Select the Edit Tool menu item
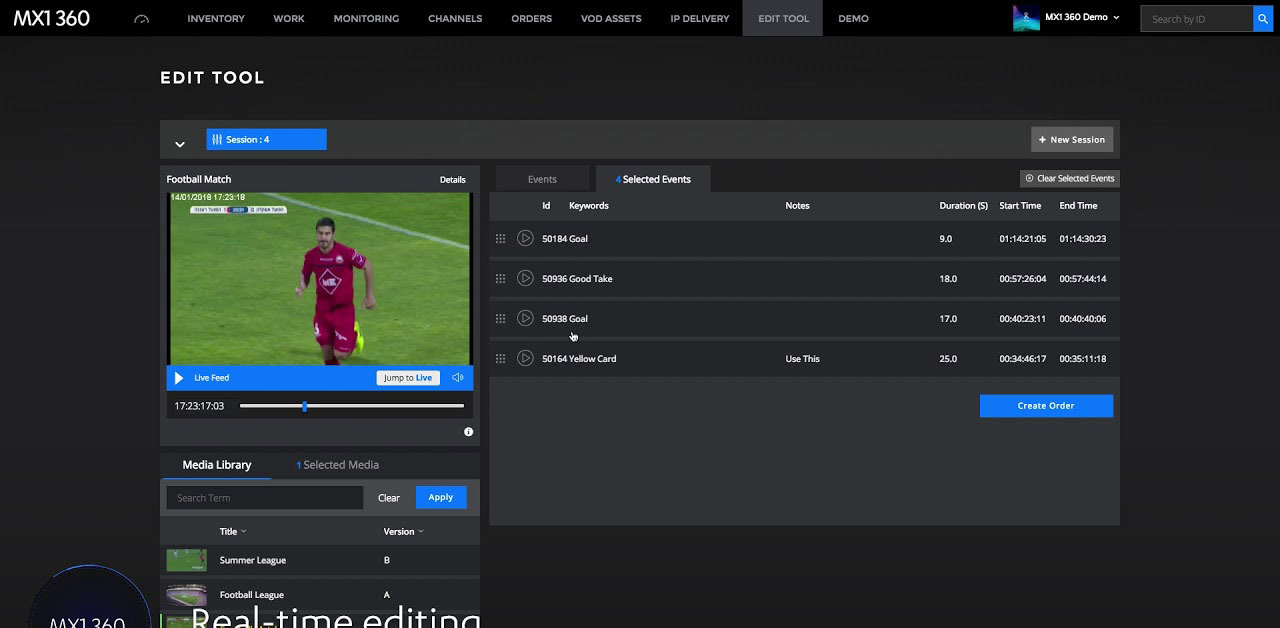 [x=783, y=18]
